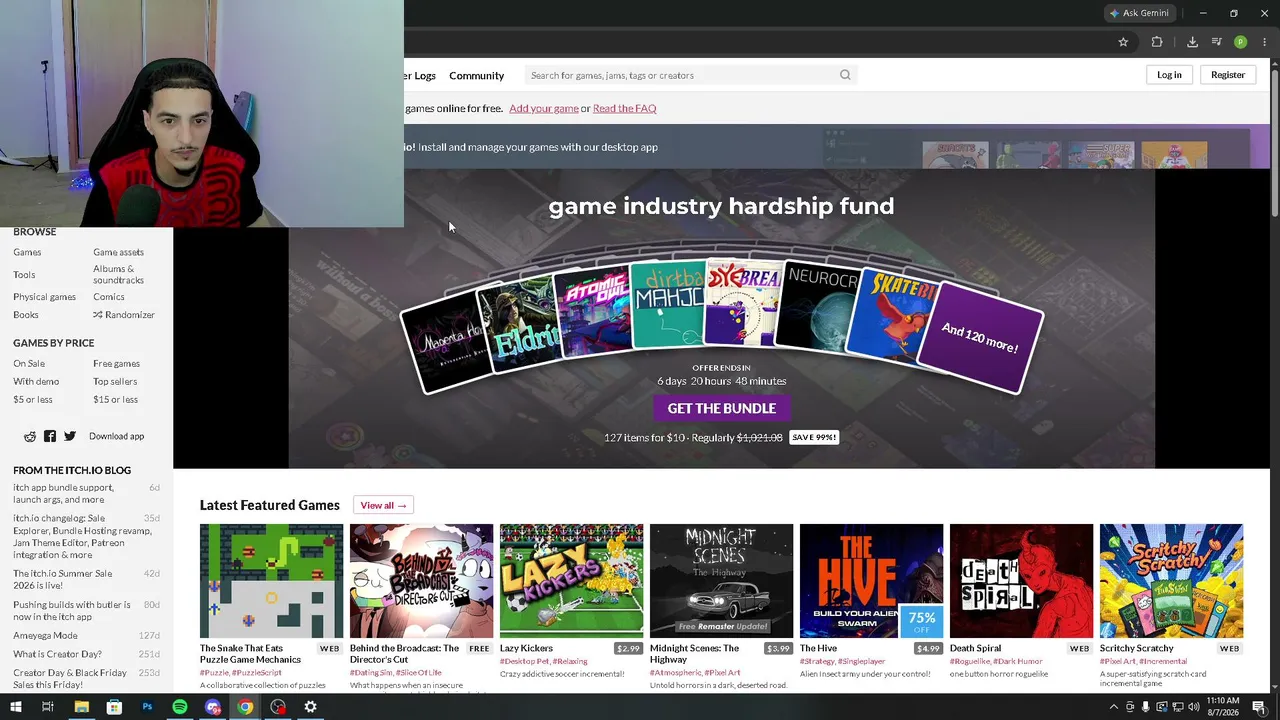Open 'The itch.io Summer Sale 2026 is live!' post
This screenshot has height=720, width=1280.
point(62,579)
